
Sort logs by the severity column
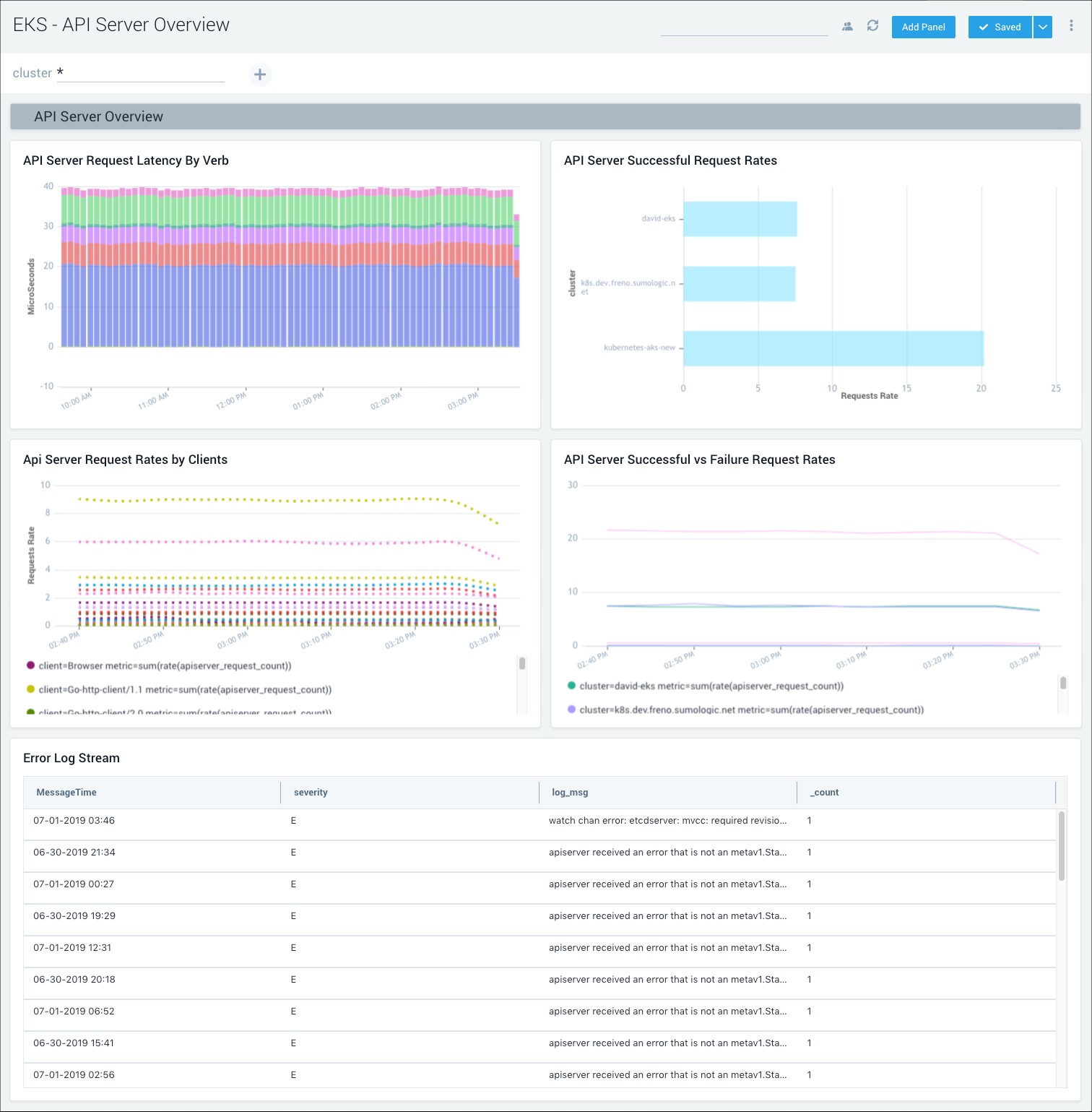point(311,792)
